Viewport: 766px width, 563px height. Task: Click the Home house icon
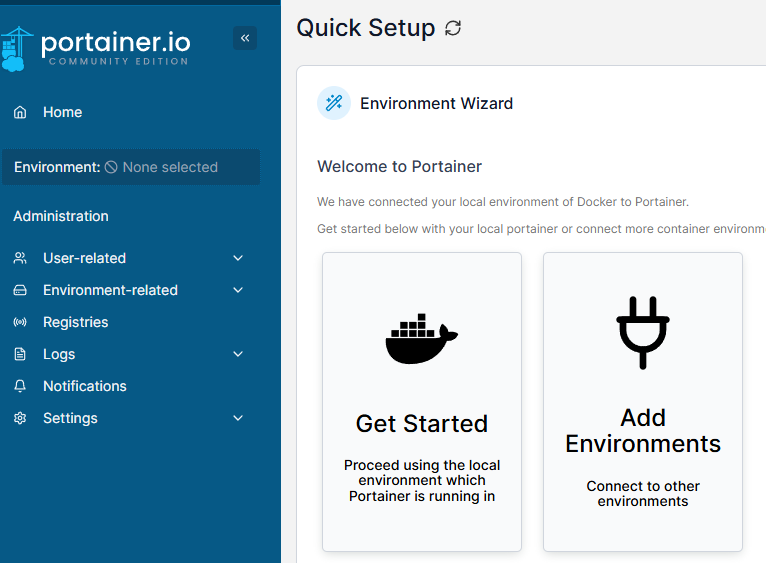pos(20,112)
